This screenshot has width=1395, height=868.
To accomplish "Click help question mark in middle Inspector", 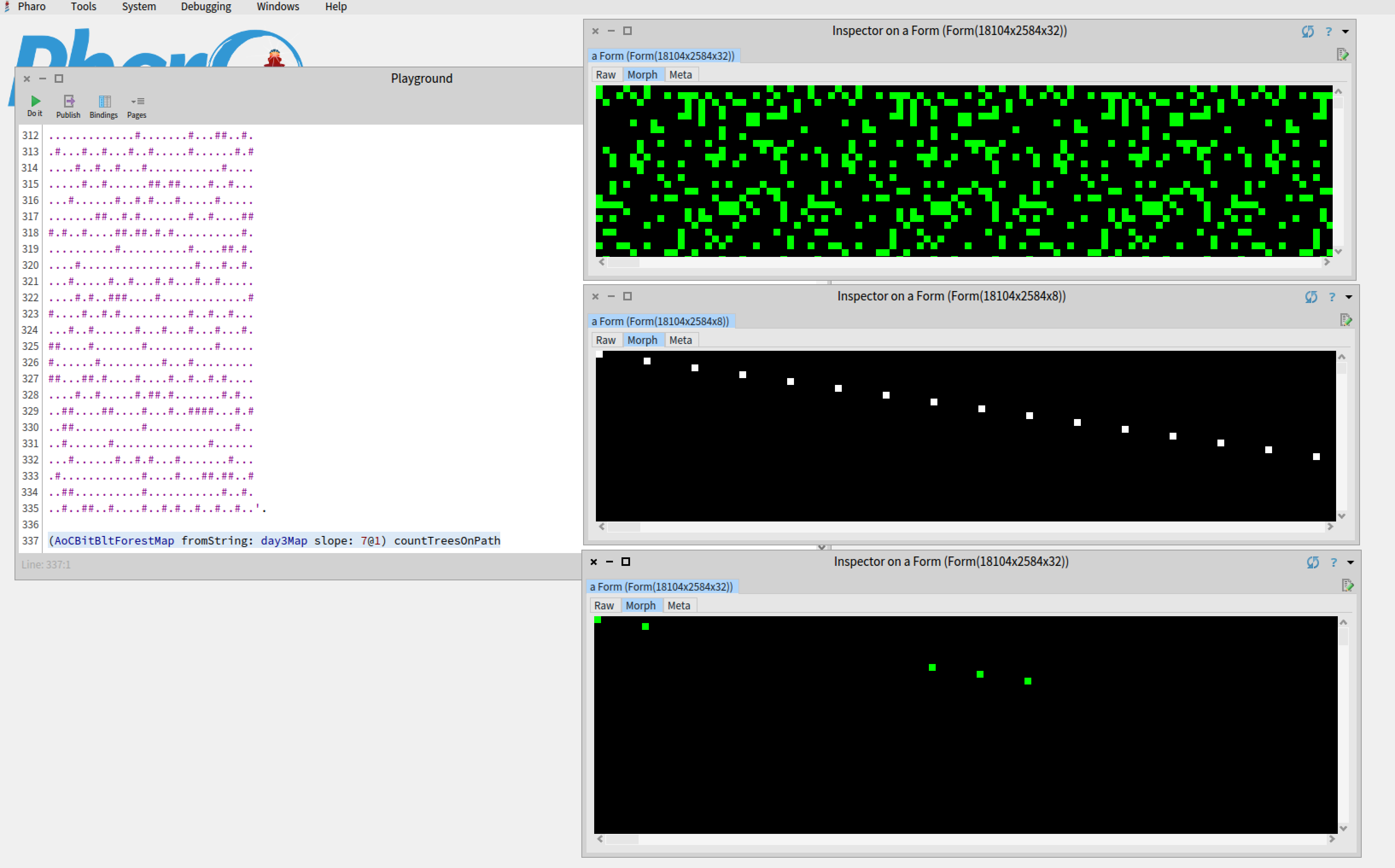I will (1331, 297).
